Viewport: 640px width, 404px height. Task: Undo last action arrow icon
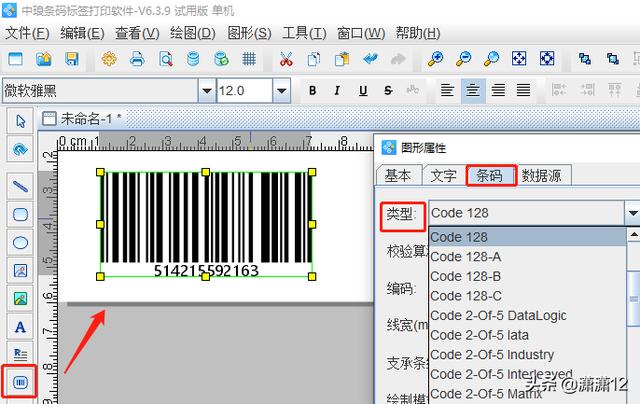370,59
